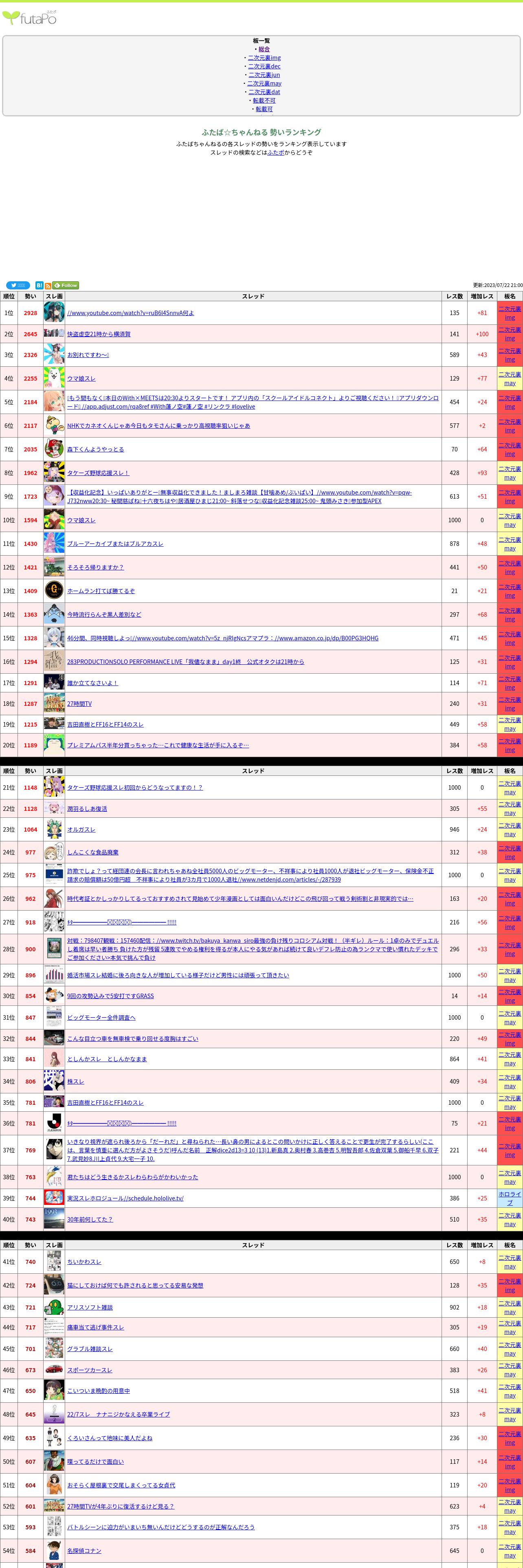523x1568 pixels.
Task: Click increase value +100
Action: click(482, 334)
